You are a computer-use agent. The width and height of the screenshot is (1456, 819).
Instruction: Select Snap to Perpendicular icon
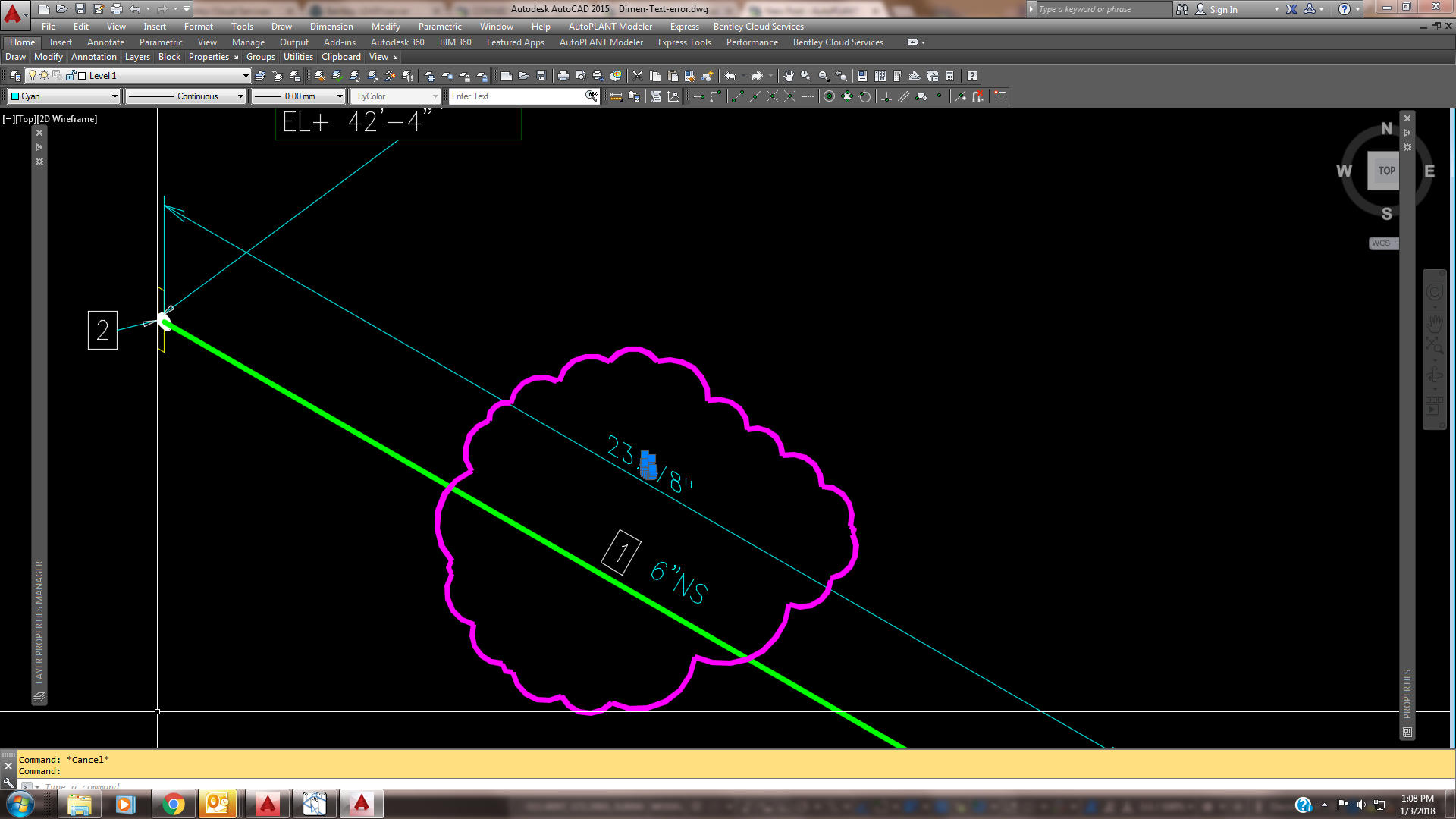coord(886,96)
